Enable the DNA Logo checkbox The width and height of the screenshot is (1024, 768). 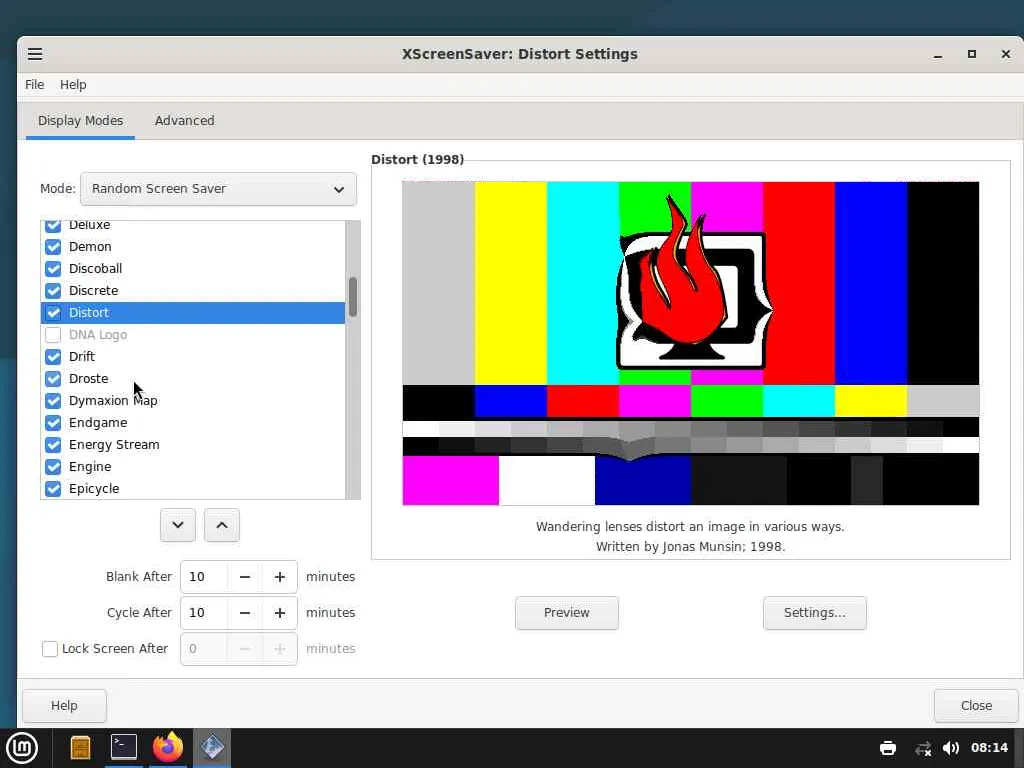[x=53, y=335]
